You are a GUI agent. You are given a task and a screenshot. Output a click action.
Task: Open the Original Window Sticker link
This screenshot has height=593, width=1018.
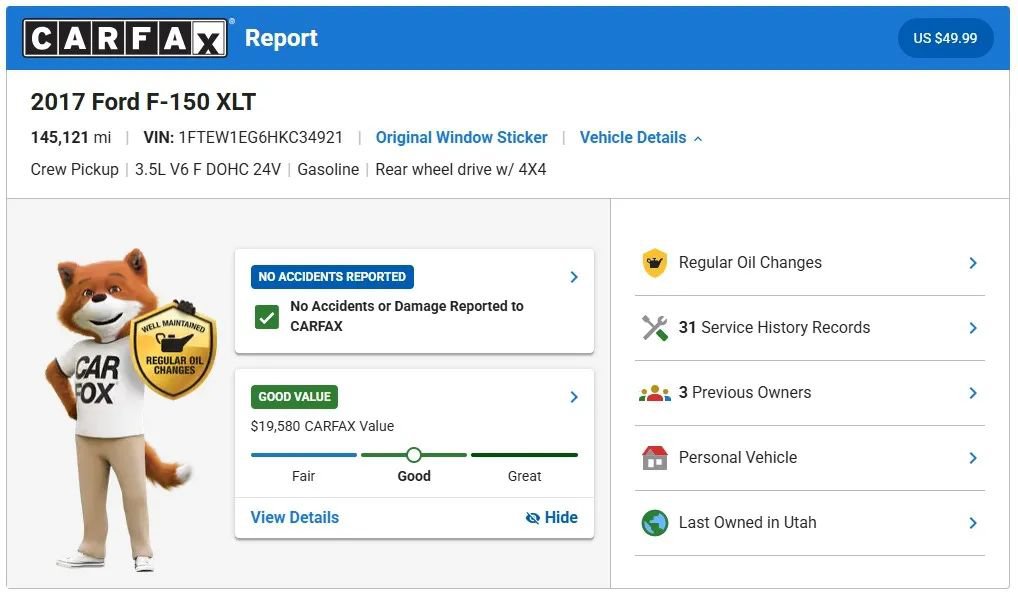click(462, 138)
